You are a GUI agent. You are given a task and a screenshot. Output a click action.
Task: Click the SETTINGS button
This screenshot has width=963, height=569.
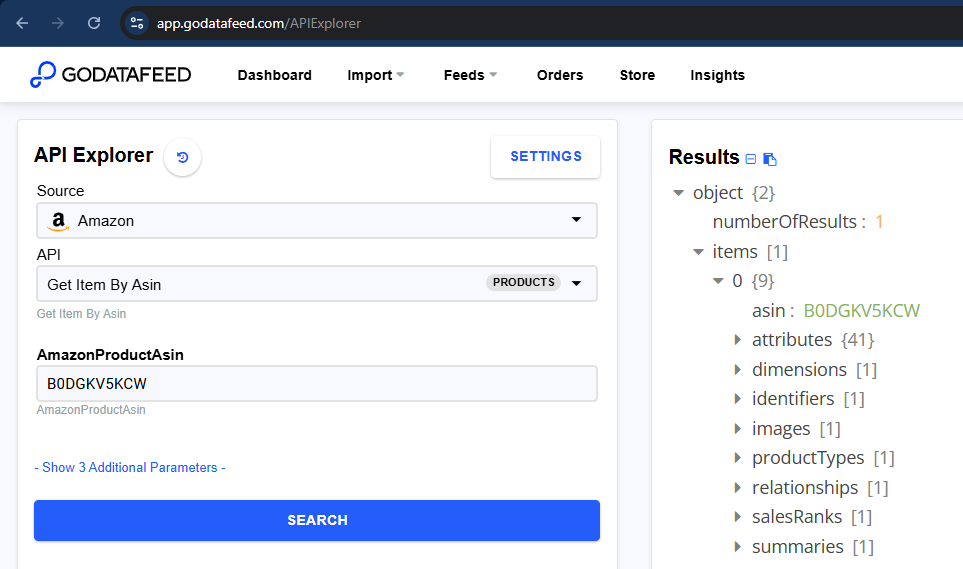pos(545,157)
